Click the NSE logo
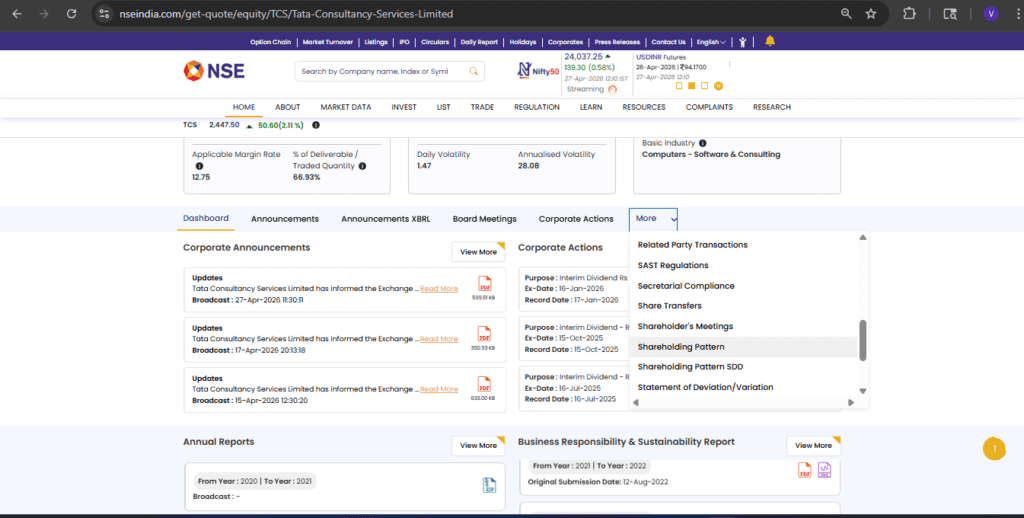 (214, 71)
